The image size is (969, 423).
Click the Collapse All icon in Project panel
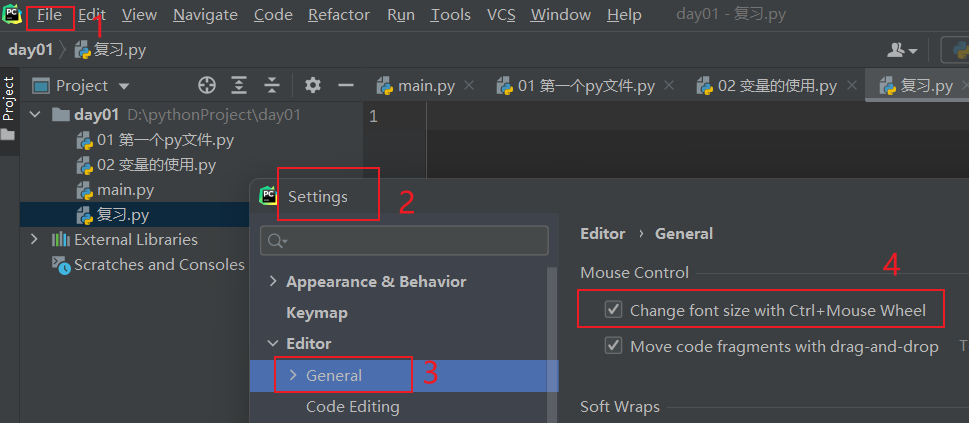pyautogui.click(x=271, y=85)
